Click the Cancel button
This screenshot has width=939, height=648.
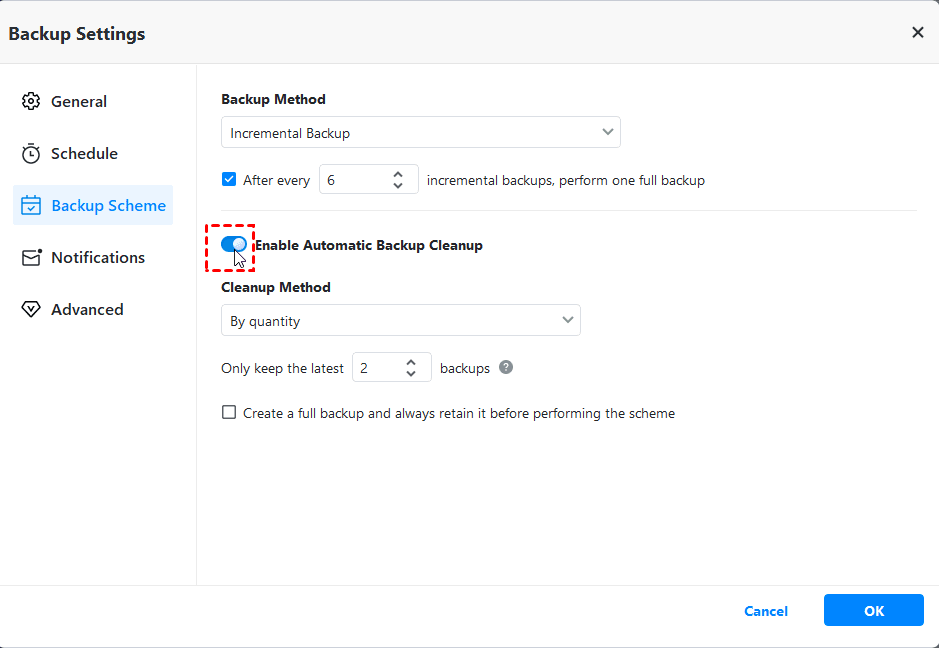point(766,611)
